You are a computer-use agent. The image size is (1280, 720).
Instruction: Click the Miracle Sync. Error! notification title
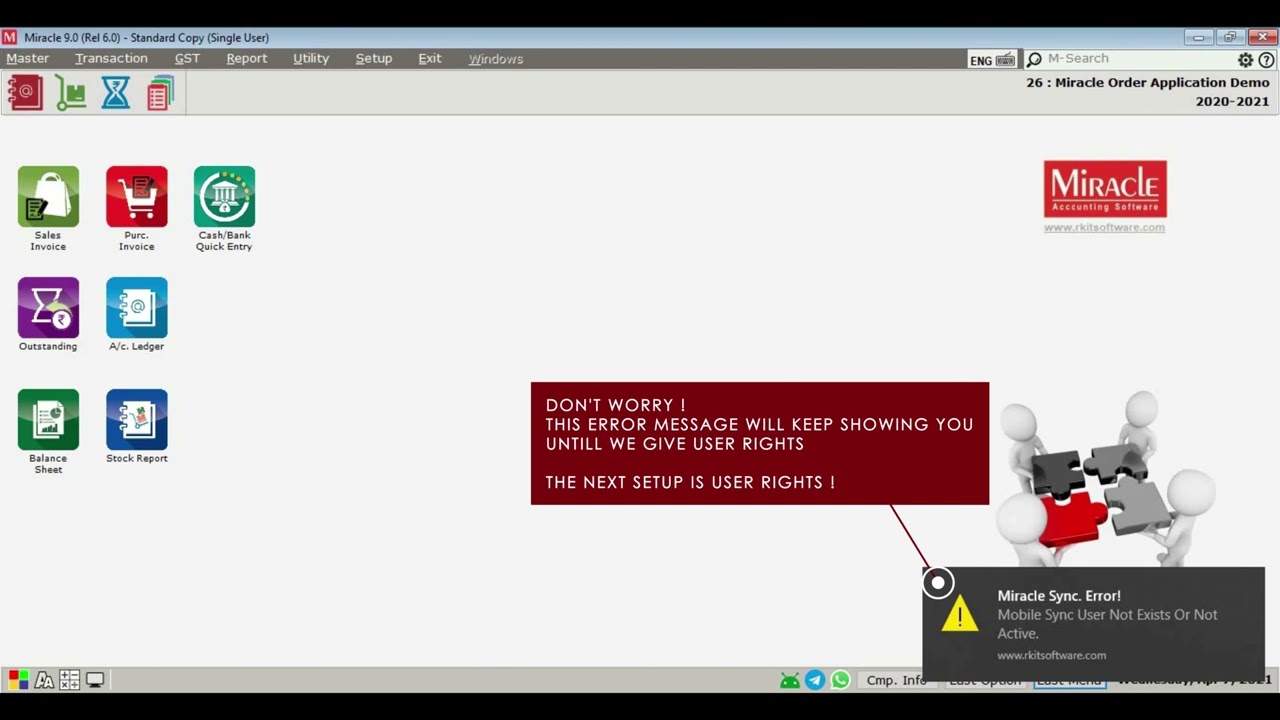tap(1059, 596)
